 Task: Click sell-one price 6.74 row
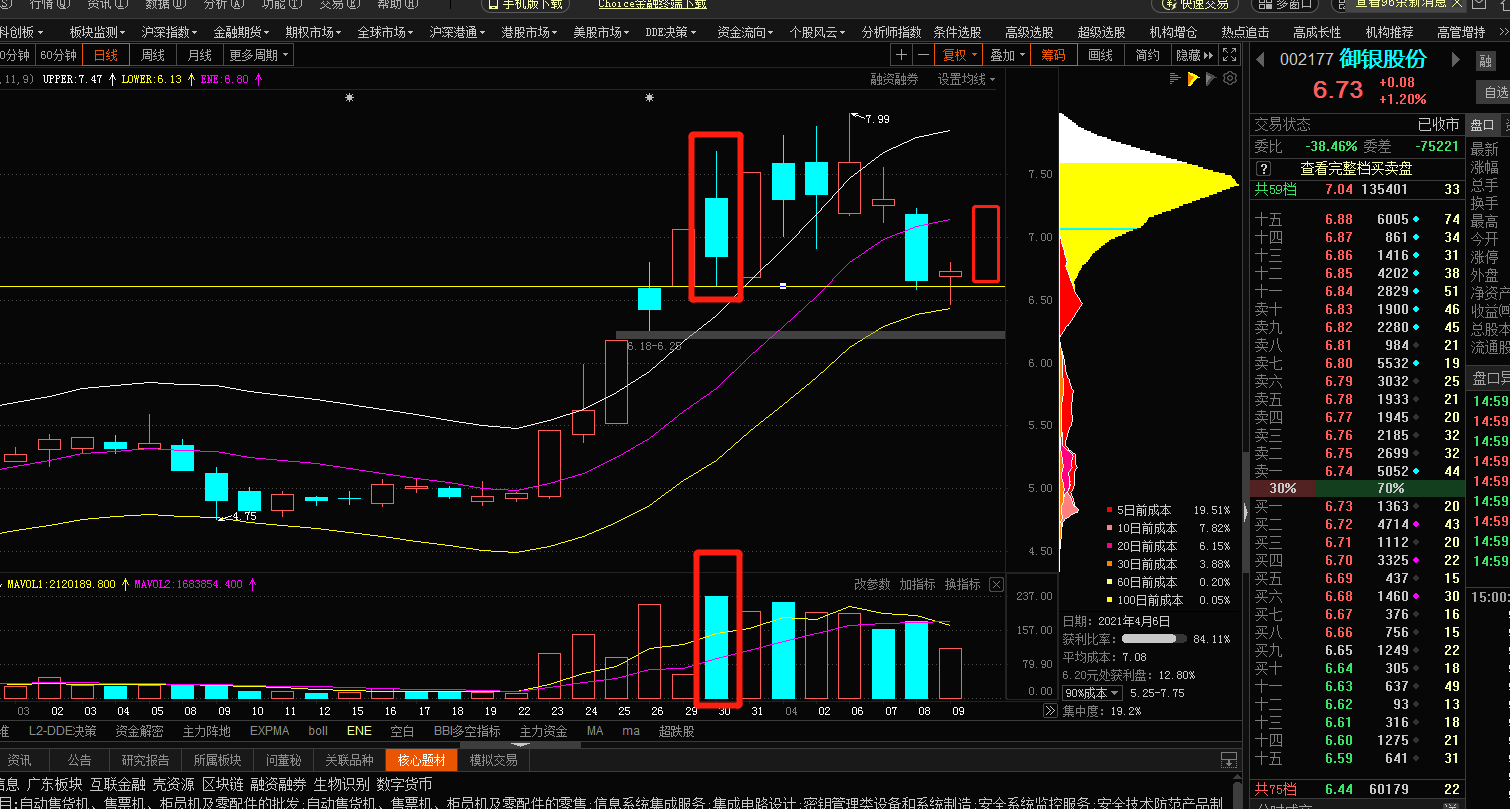coord(1357,471)
